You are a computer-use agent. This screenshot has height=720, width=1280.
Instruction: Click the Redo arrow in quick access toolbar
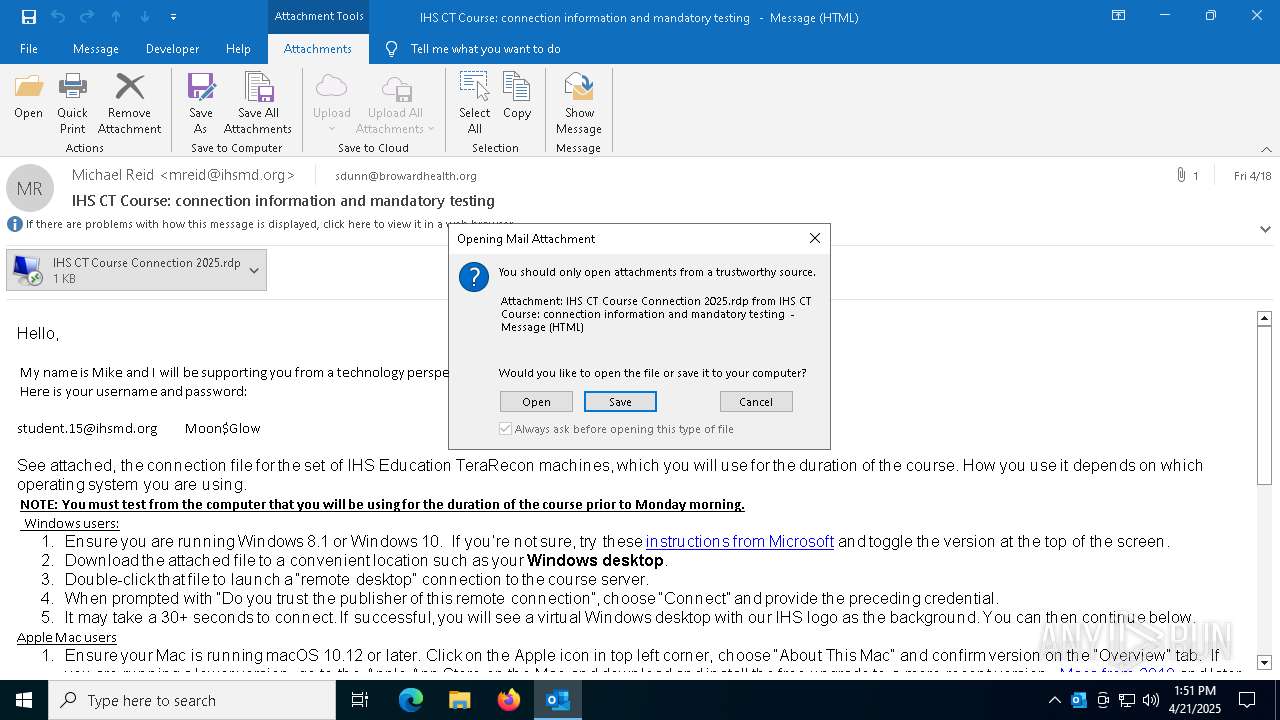click(86, 17)
